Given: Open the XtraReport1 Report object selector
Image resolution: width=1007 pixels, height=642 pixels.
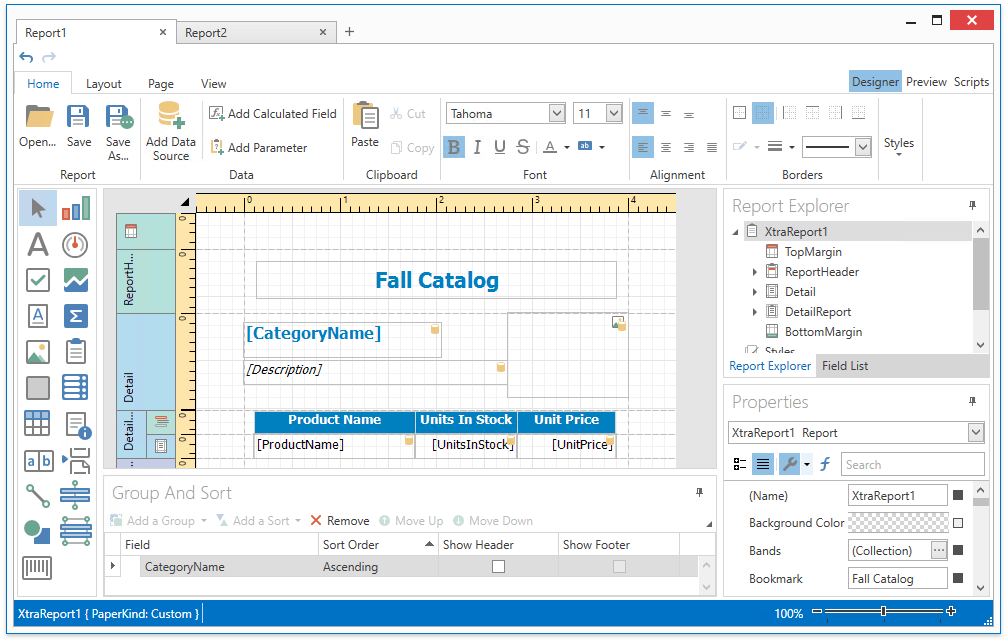Looking at the screenshot, I should point(856,433).
